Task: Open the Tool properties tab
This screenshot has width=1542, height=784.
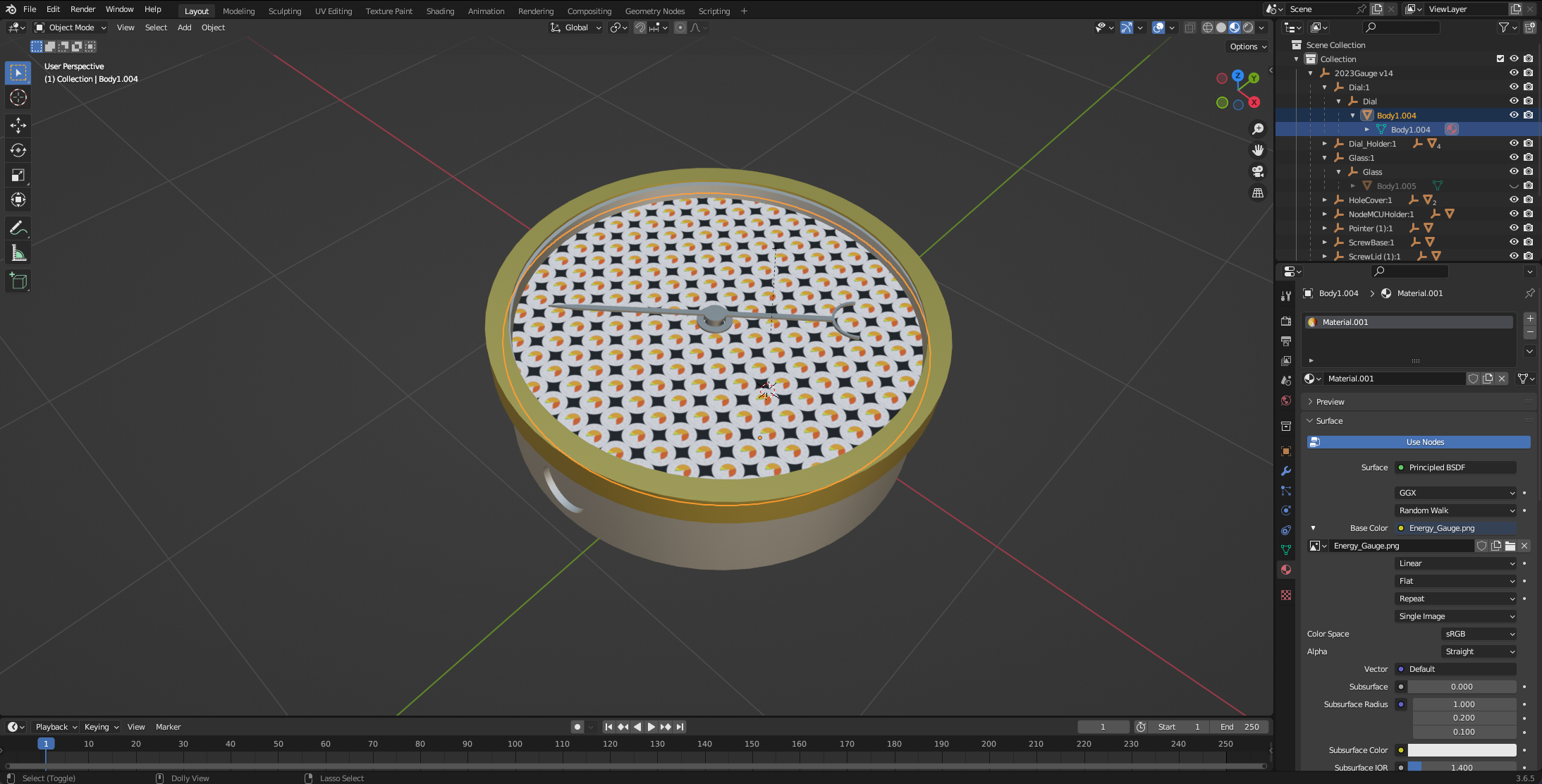Action: tap(1286, 296)
